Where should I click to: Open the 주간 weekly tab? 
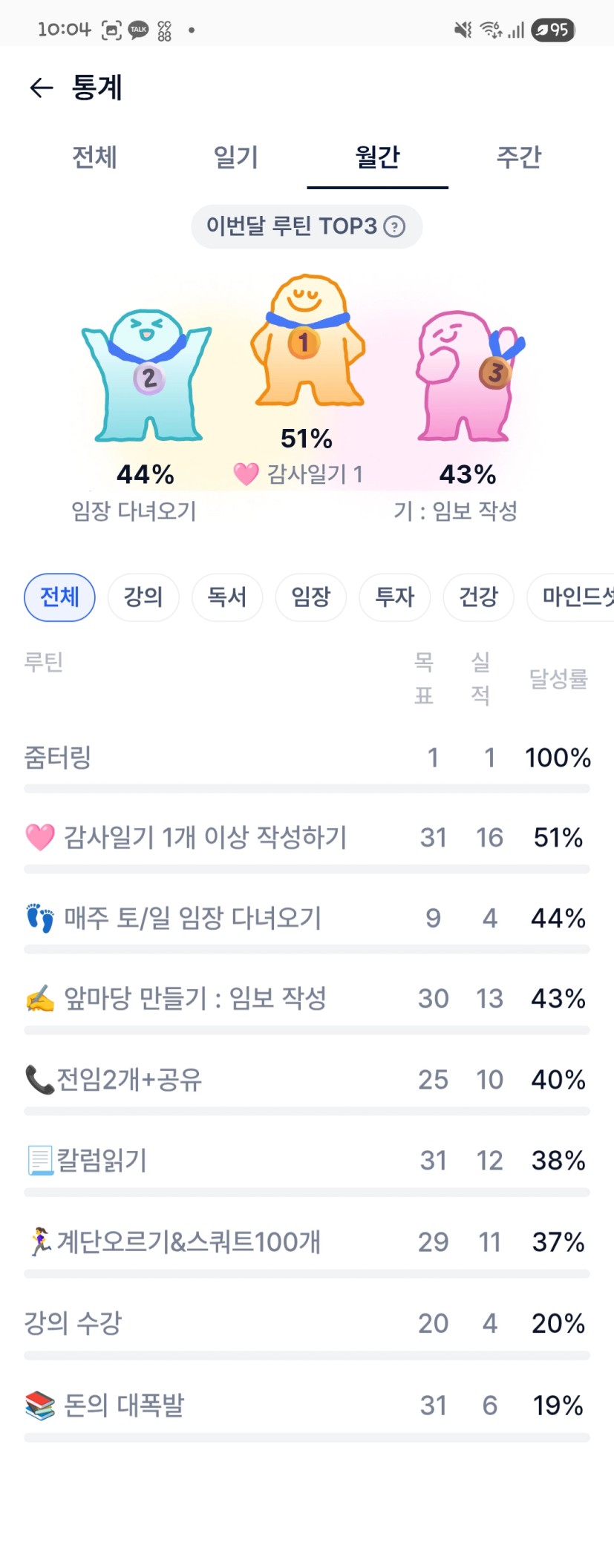(518, 157)
